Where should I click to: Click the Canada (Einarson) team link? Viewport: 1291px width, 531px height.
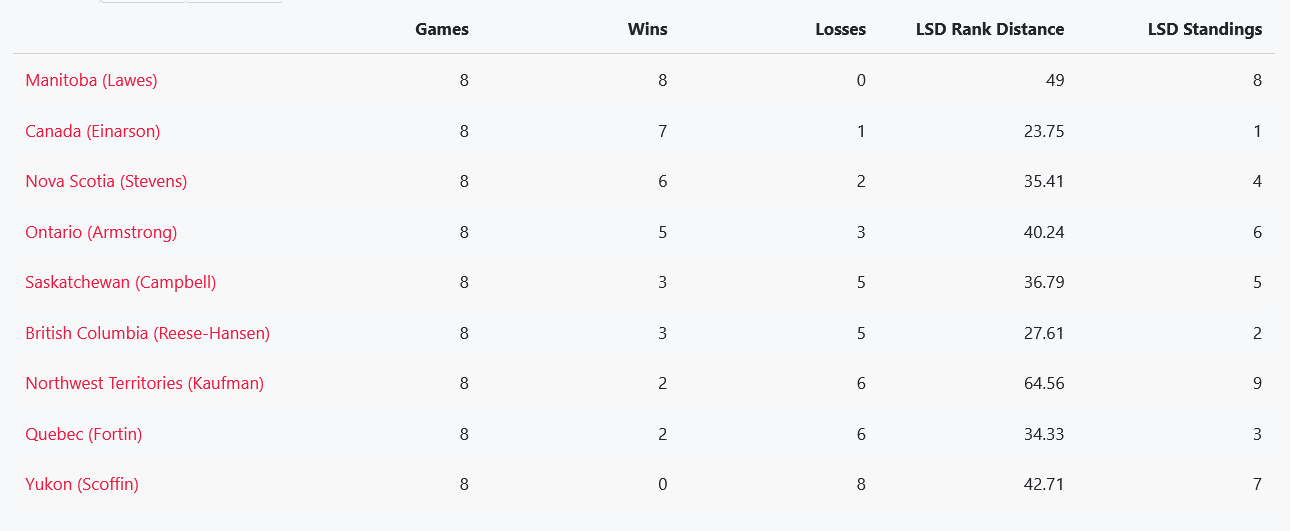click(92, 131)
